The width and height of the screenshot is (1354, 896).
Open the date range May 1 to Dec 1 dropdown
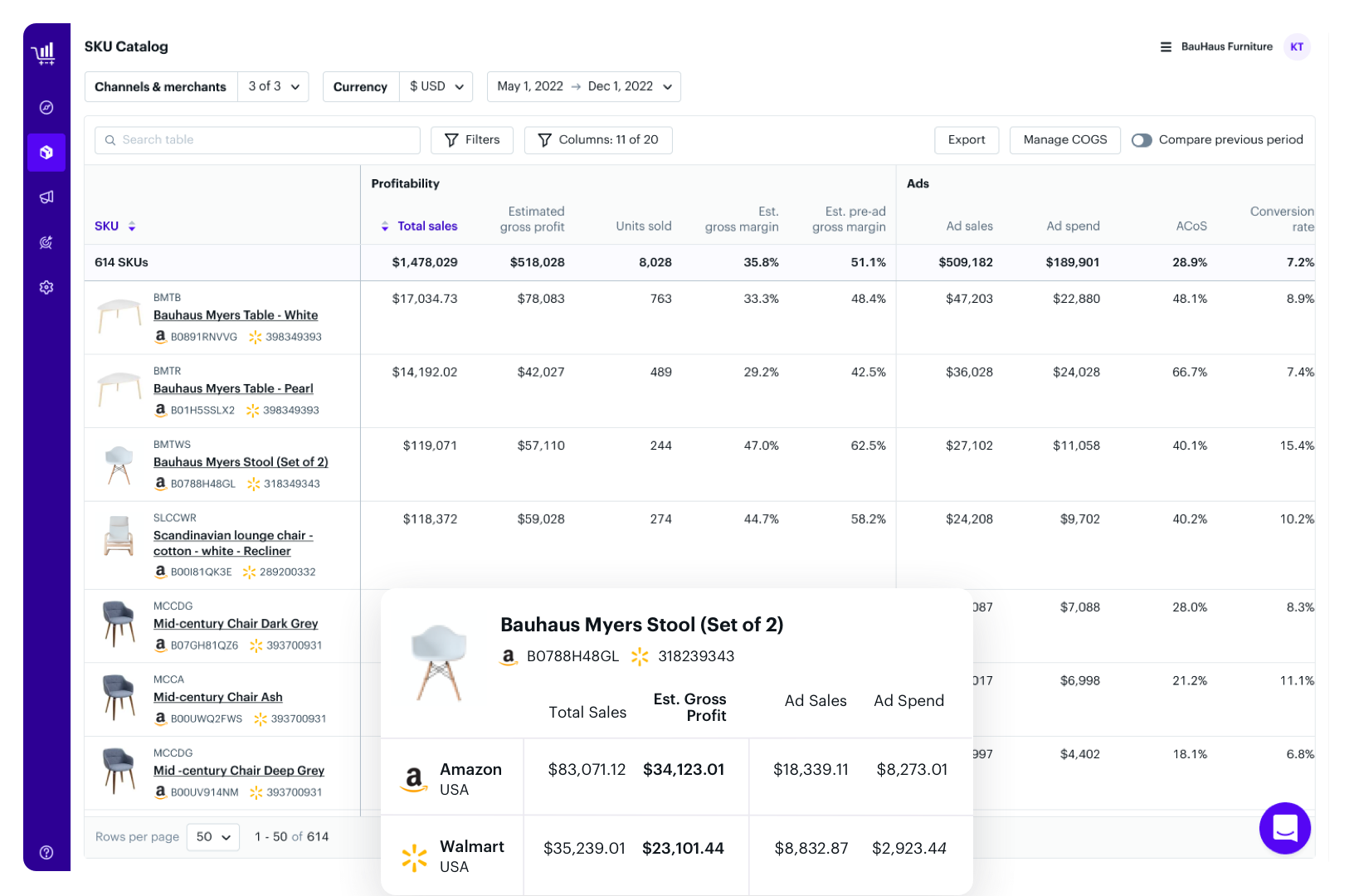(584, 86)
